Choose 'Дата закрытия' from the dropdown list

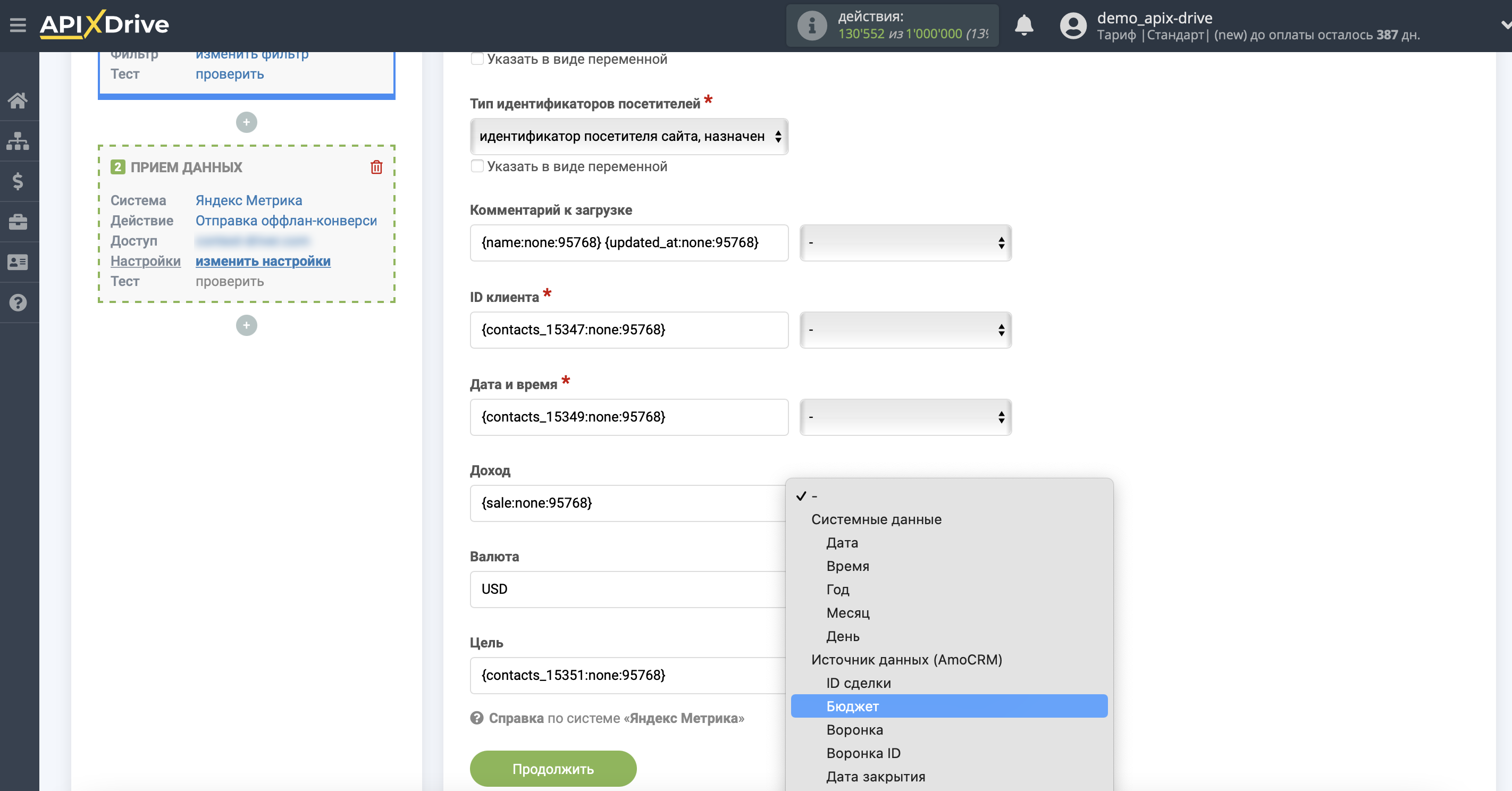[949, 776]
